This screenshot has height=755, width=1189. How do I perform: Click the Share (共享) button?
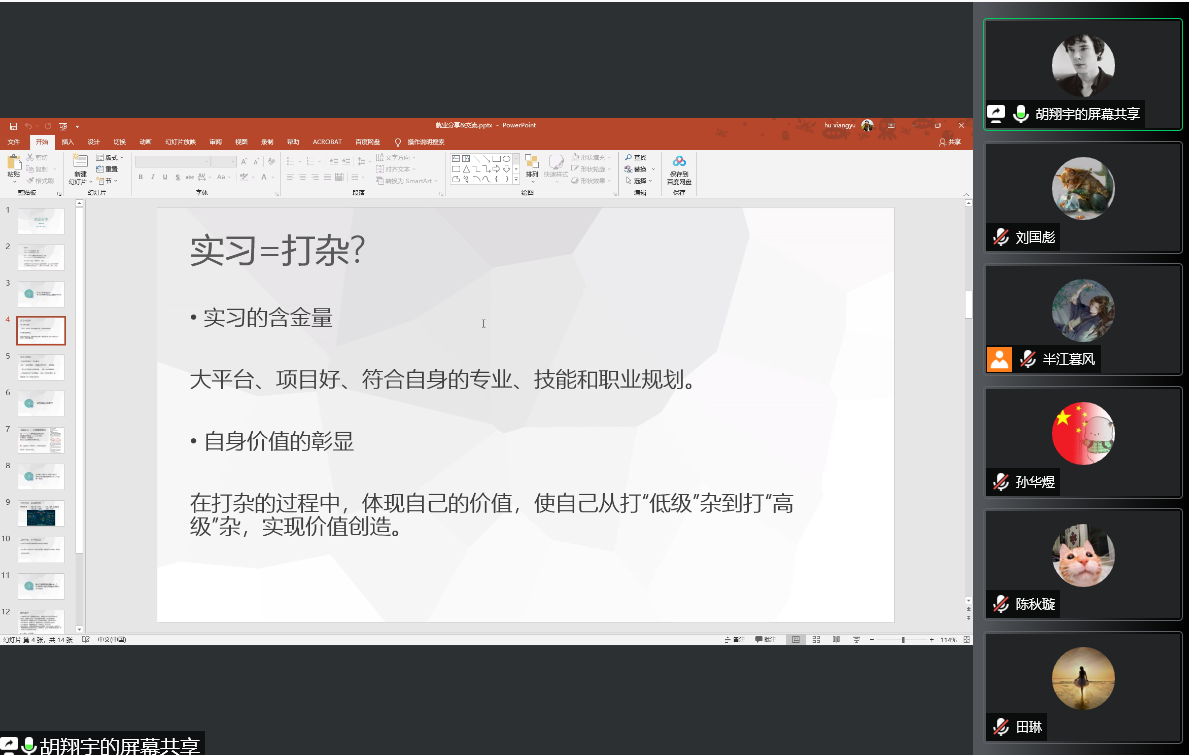(949, 142)
